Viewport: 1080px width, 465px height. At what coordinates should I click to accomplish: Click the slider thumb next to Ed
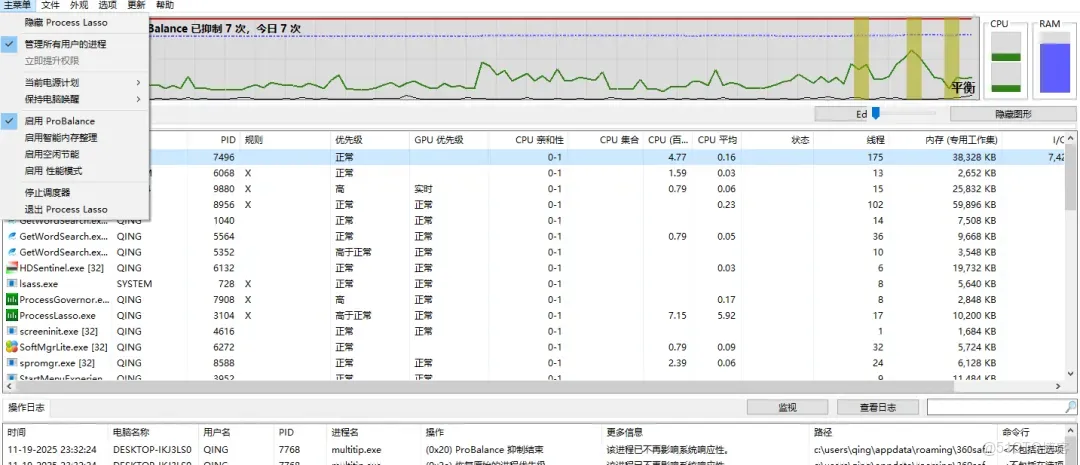tap(875, 114)
